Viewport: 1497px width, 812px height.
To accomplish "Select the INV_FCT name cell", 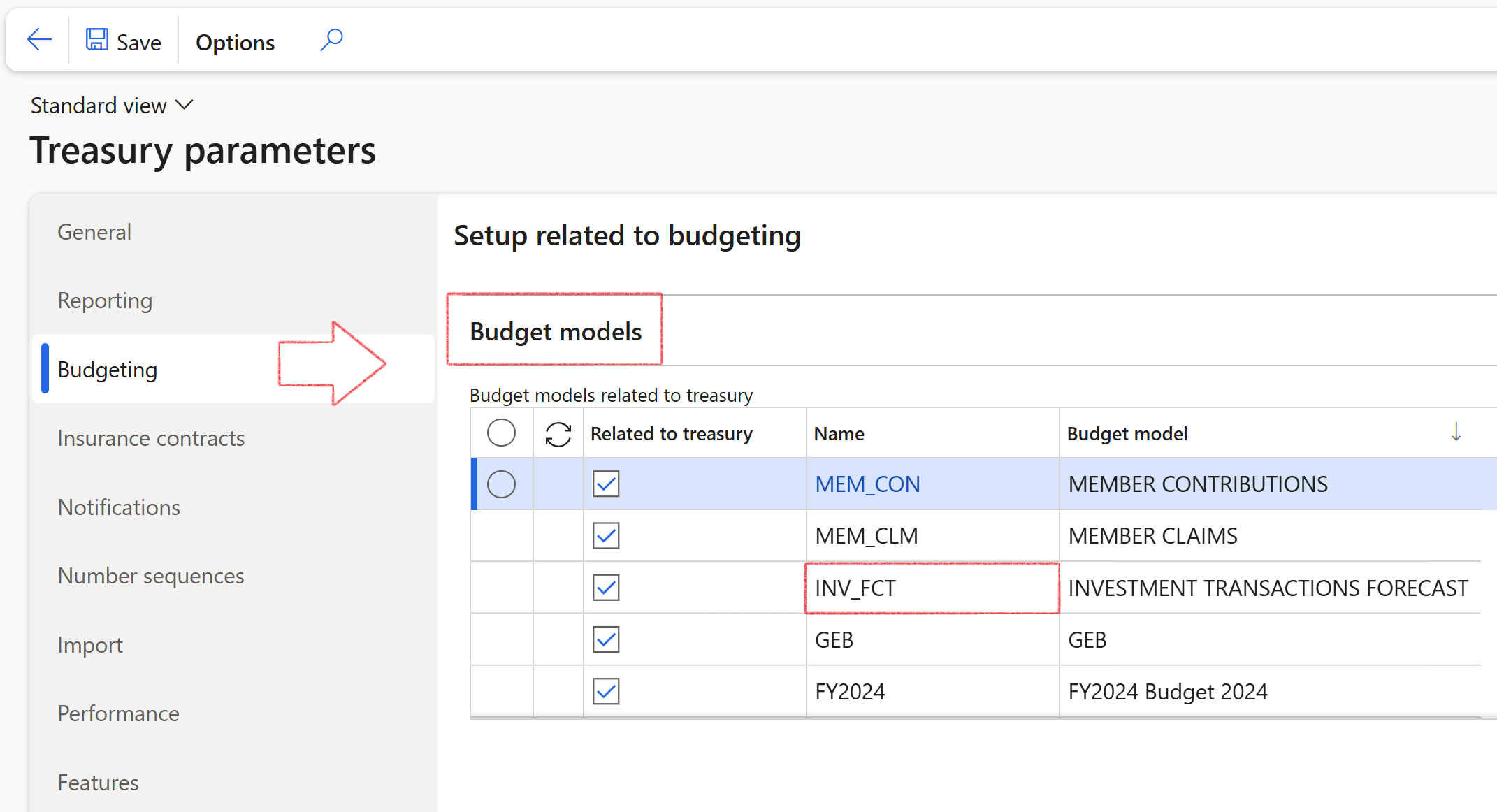I will click(932, 588).
